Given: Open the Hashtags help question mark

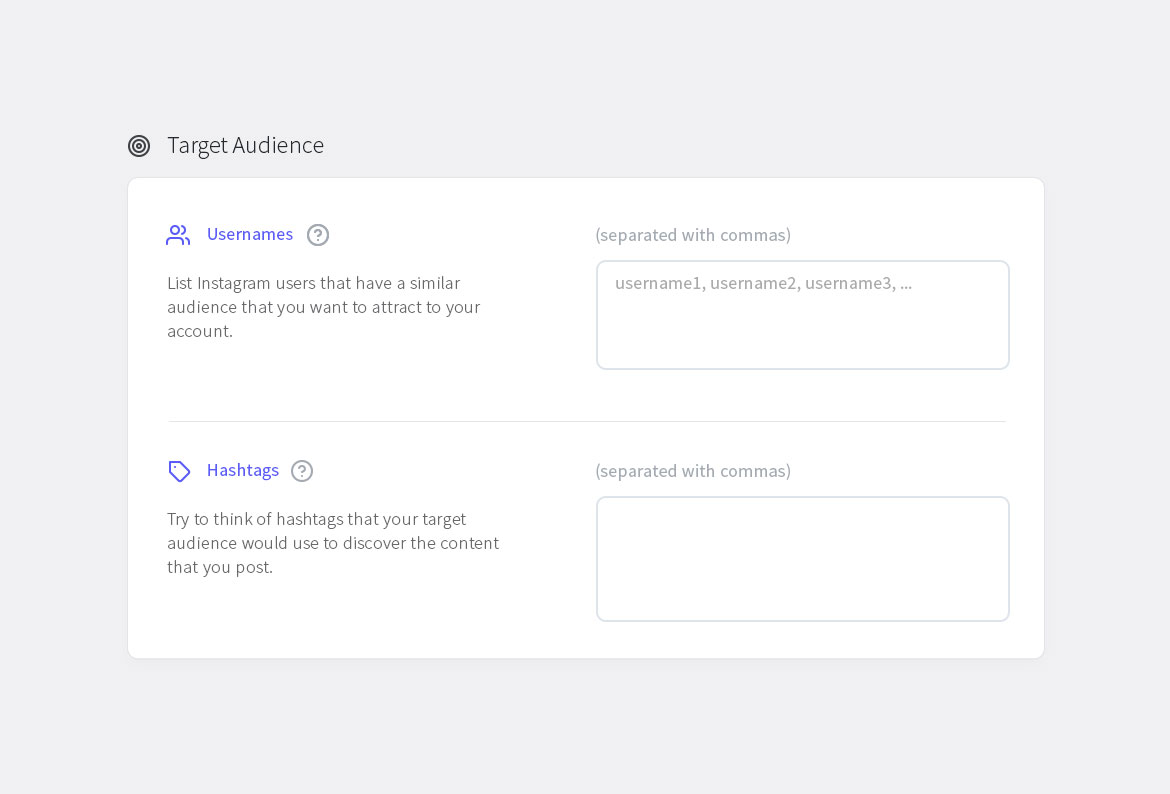Looking at the screenshot, I should 301,471.
